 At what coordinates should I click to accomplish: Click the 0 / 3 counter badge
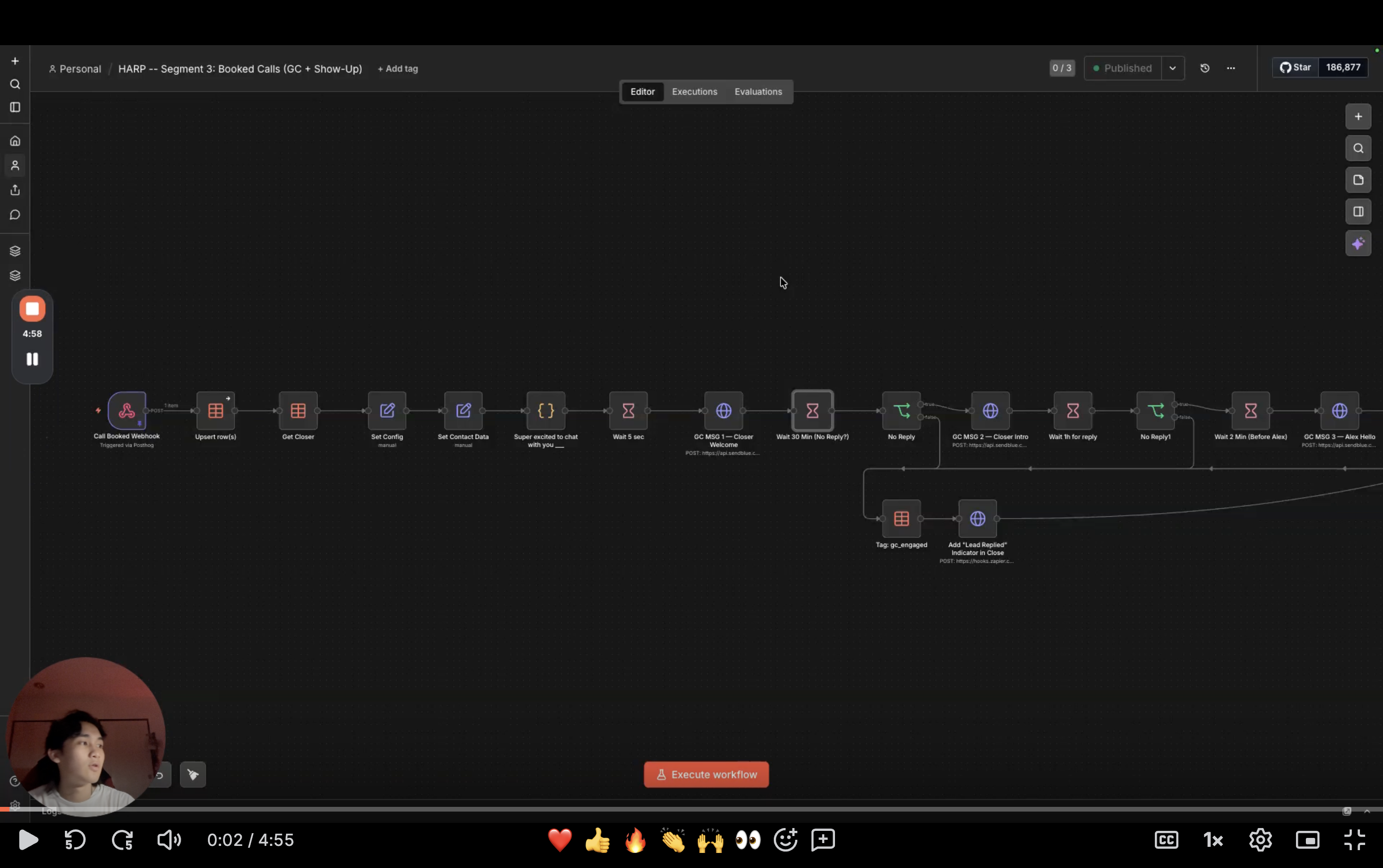click(x=1062, y=68)
